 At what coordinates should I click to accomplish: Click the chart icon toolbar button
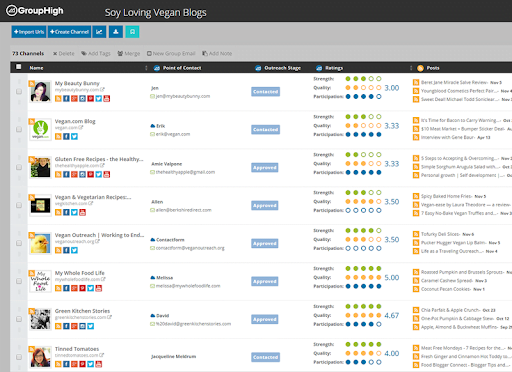[99, 32]
